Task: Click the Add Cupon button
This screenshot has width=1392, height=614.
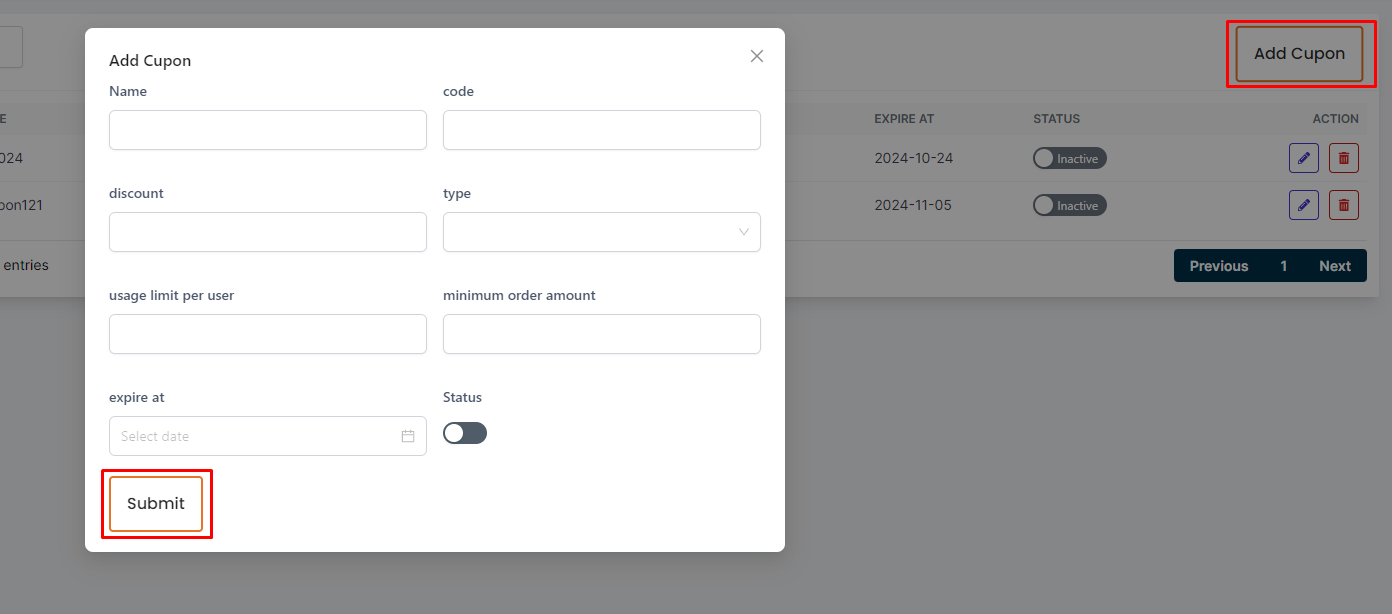Action: pos(1299,54)
